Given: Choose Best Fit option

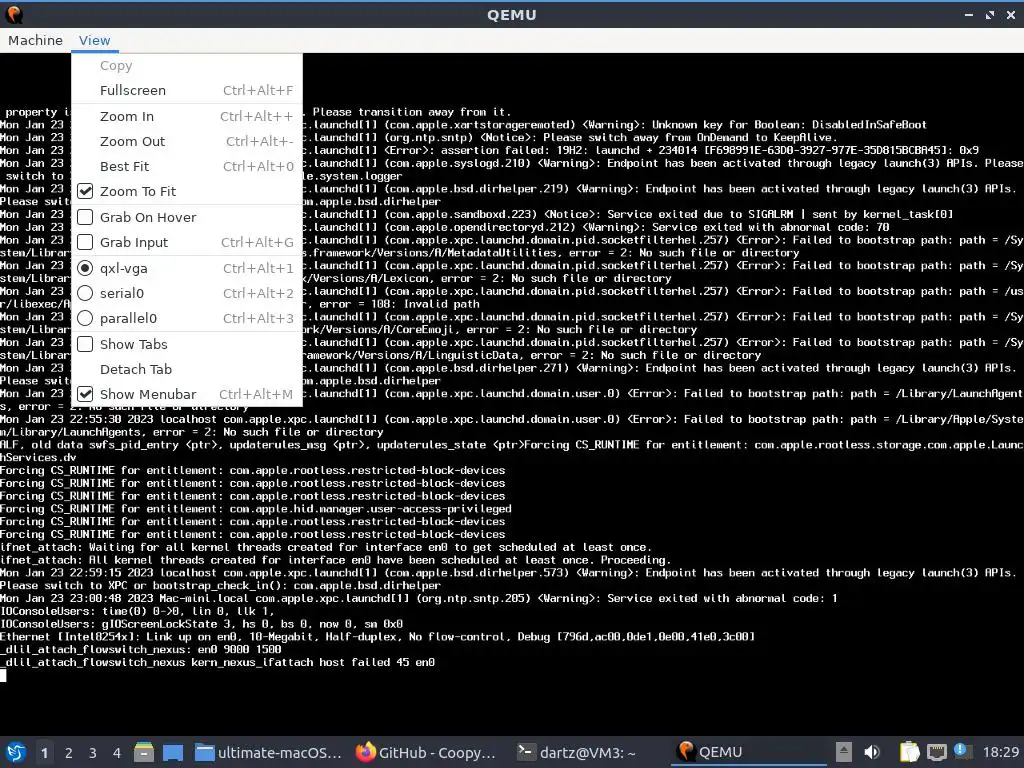Looking at the screenshot, I should pyautogui.click(x=187, y=166).
